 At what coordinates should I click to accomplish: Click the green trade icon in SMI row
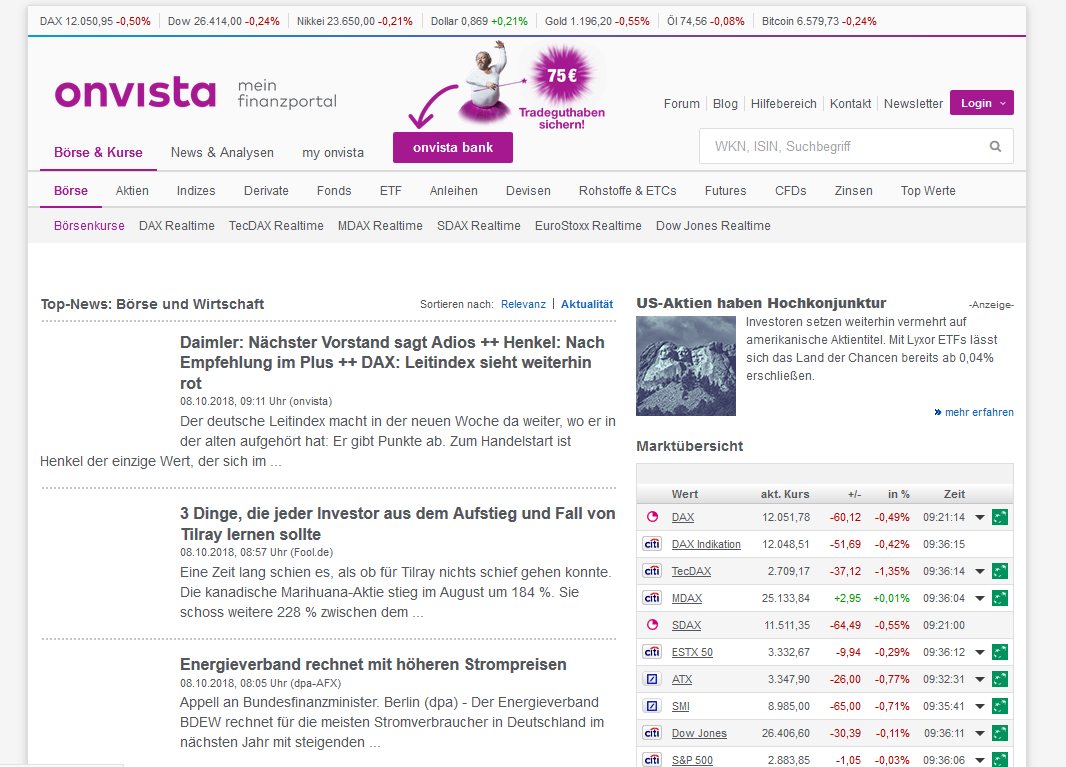(999, 706)
